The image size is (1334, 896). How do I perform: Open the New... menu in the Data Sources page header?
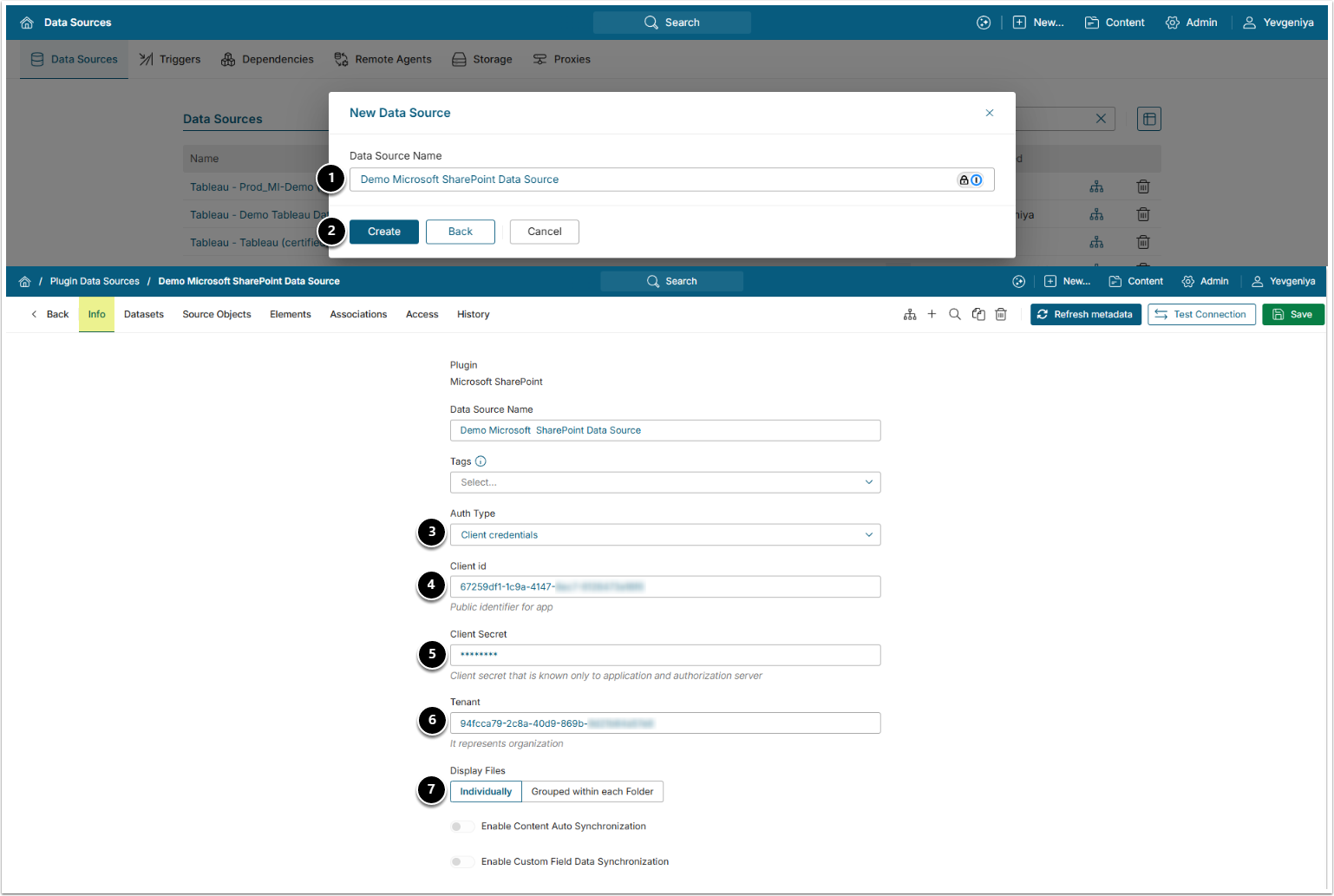pyautogui.click(x=1038, y=23)
